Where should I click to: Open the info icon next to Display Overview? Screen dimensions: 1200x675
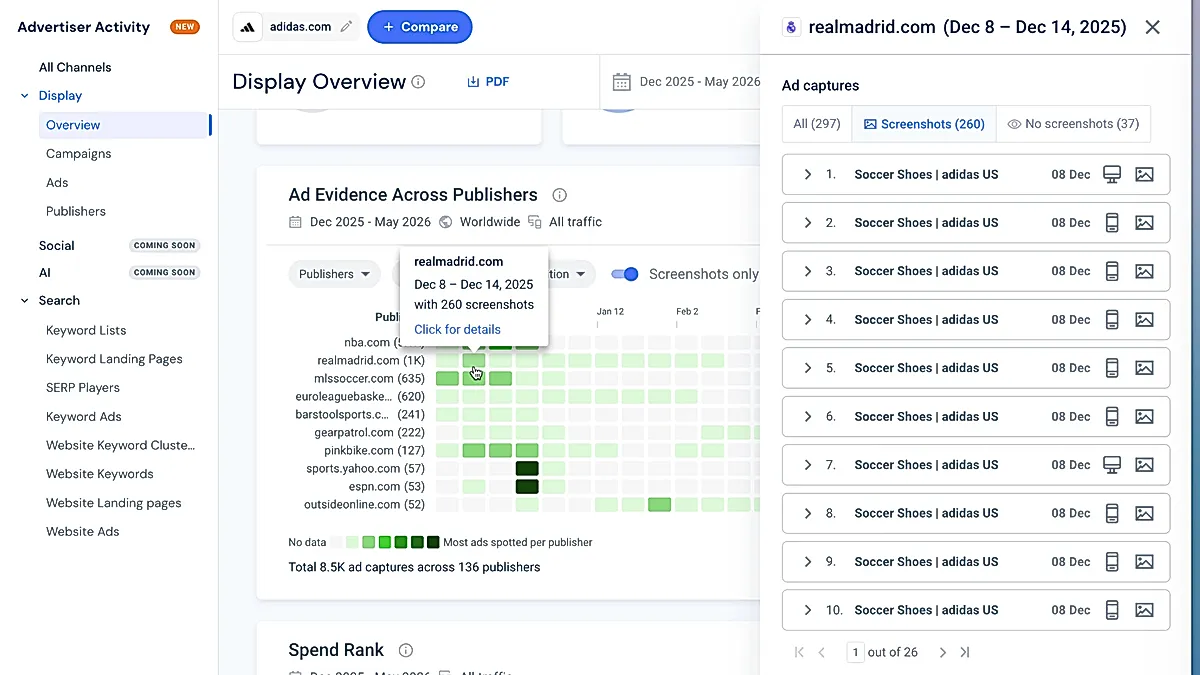pos(418,82)
